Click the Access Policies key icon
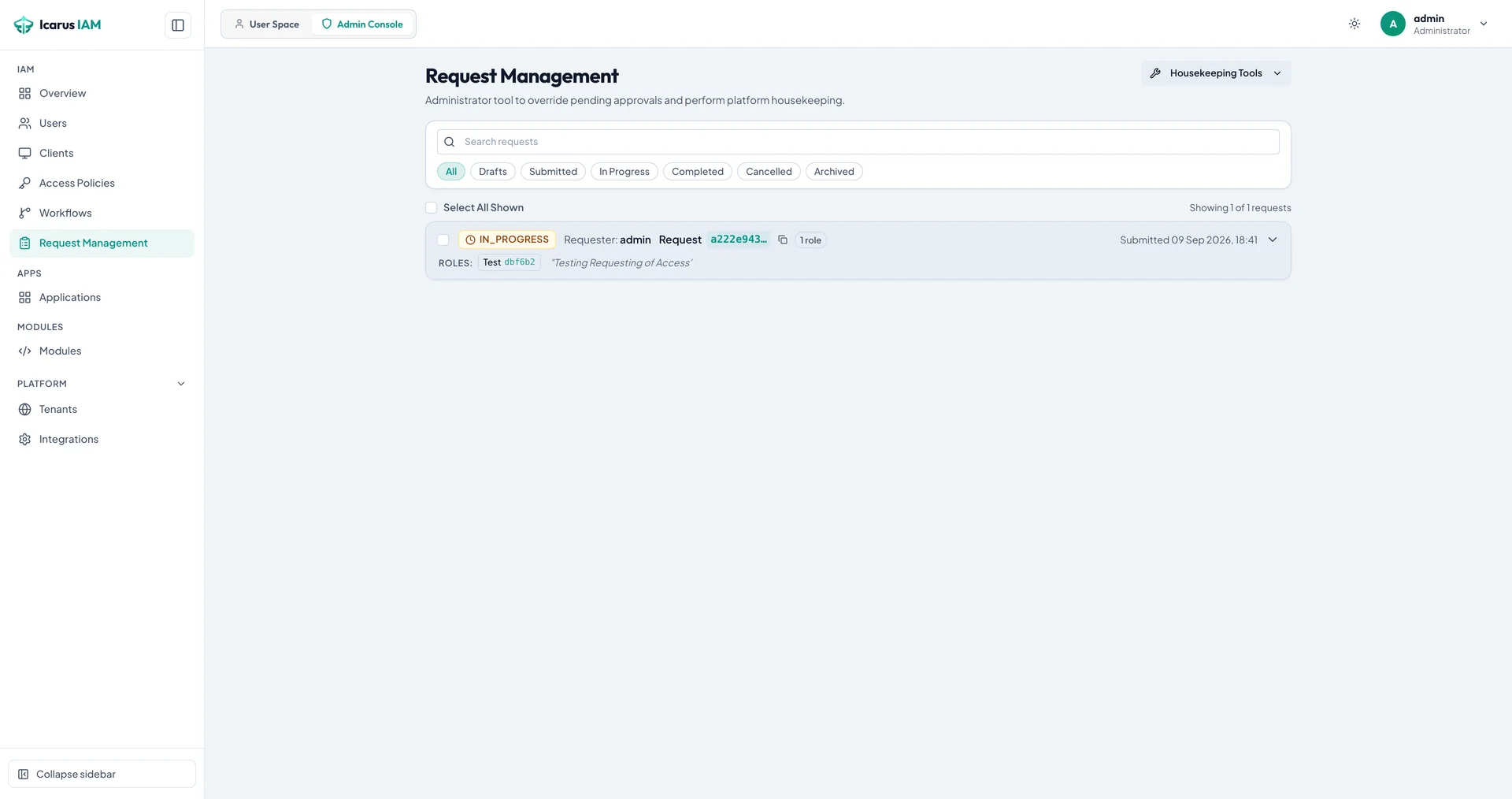1512x799 pixels. [25, 183]
